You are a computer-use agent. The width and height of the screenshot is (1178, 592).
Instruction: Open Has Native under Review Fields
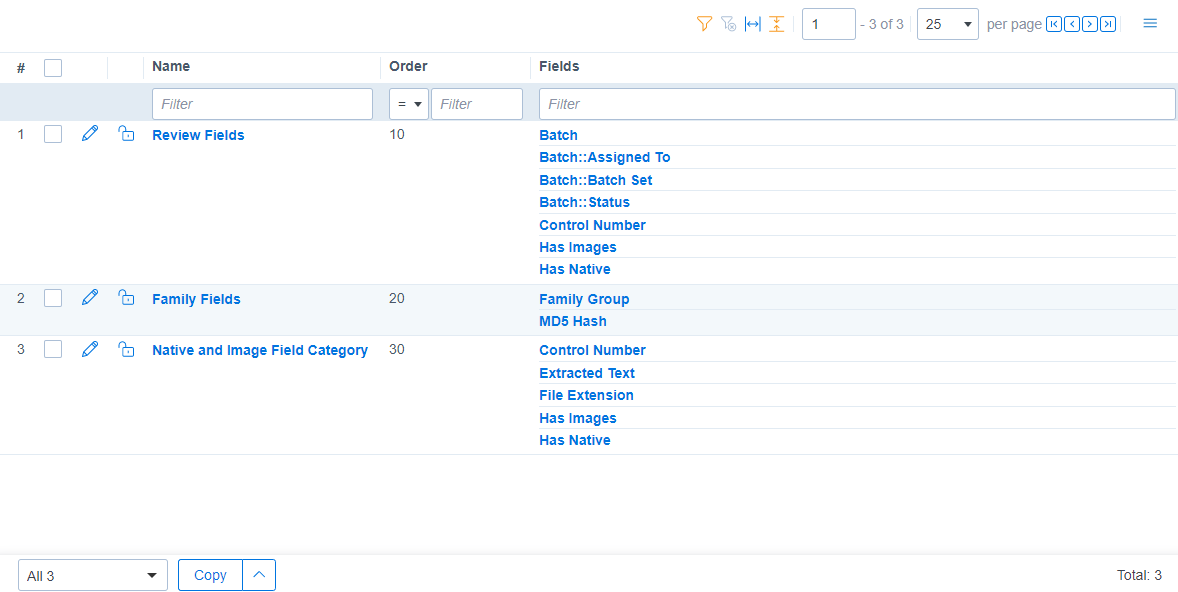pos(575,269)
